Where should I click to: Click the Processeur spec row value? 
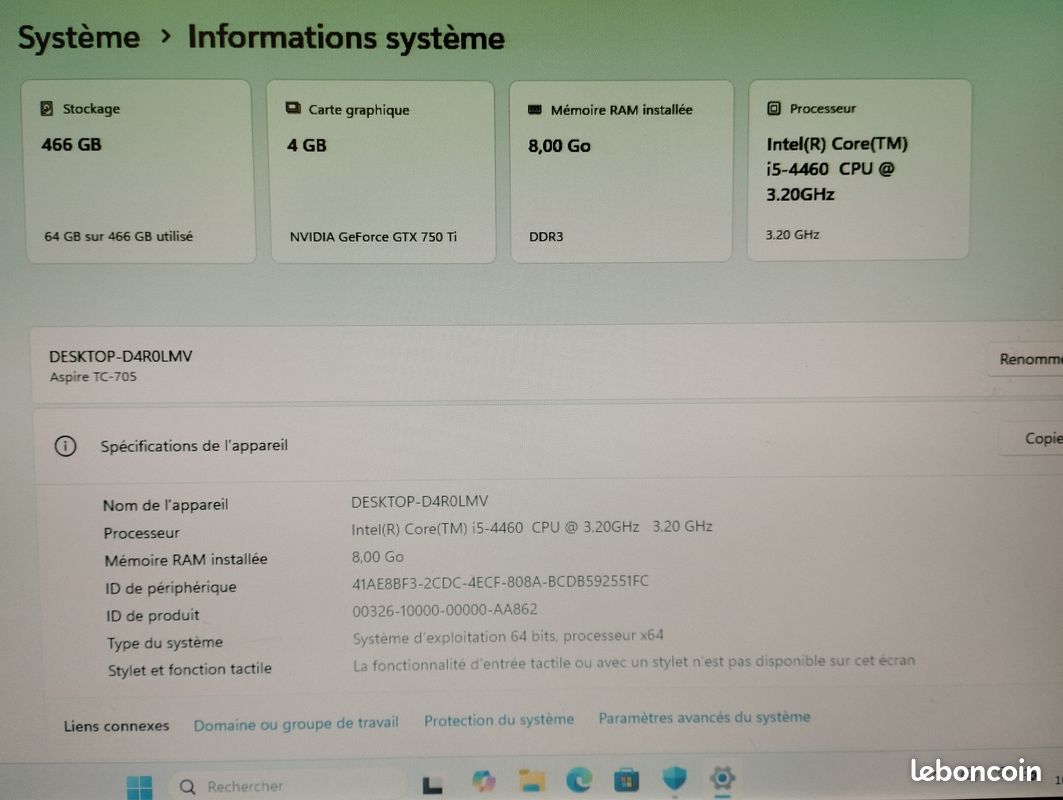click(532, 527)
